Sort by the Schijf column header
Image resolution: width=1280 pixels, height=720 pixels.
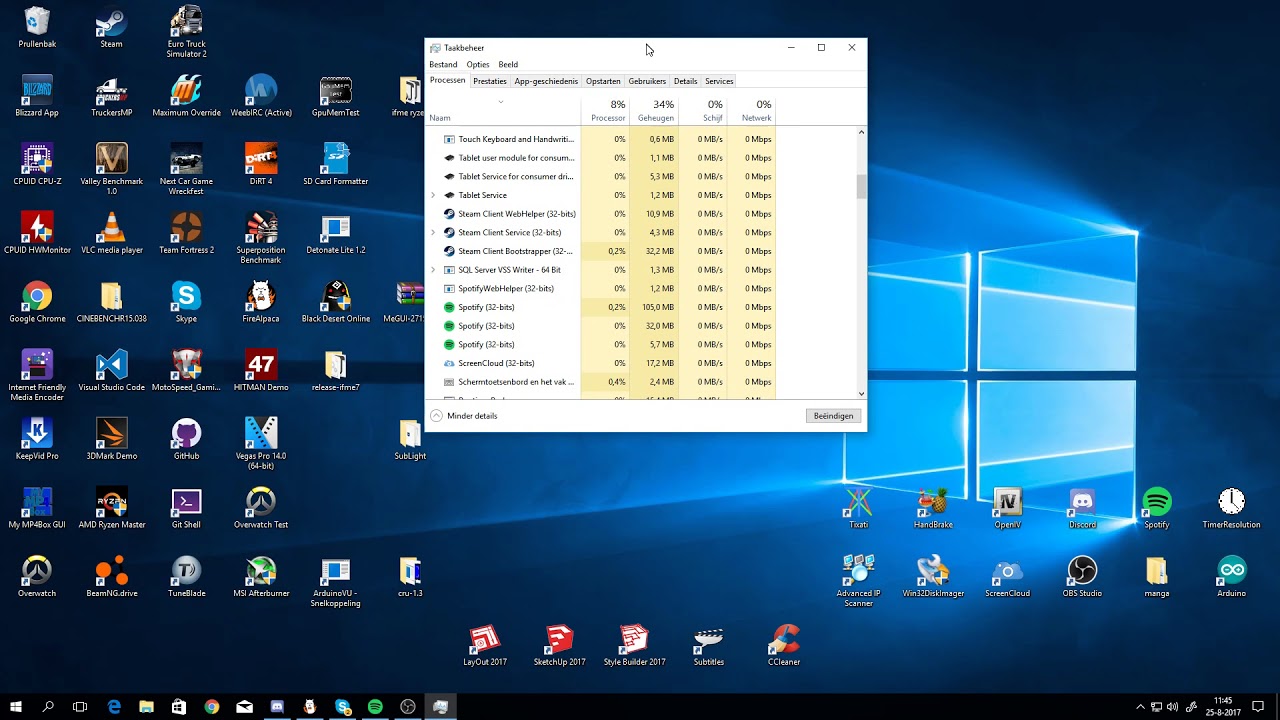703,110
